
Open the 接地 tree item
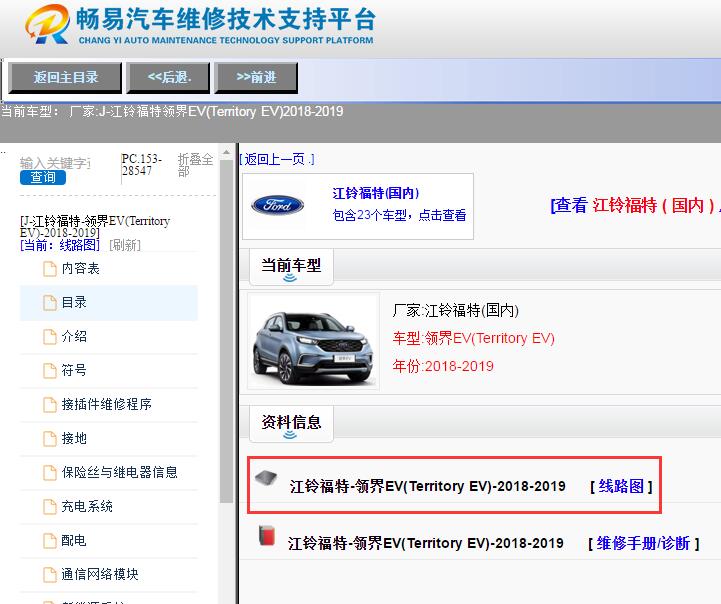point(74,438)
